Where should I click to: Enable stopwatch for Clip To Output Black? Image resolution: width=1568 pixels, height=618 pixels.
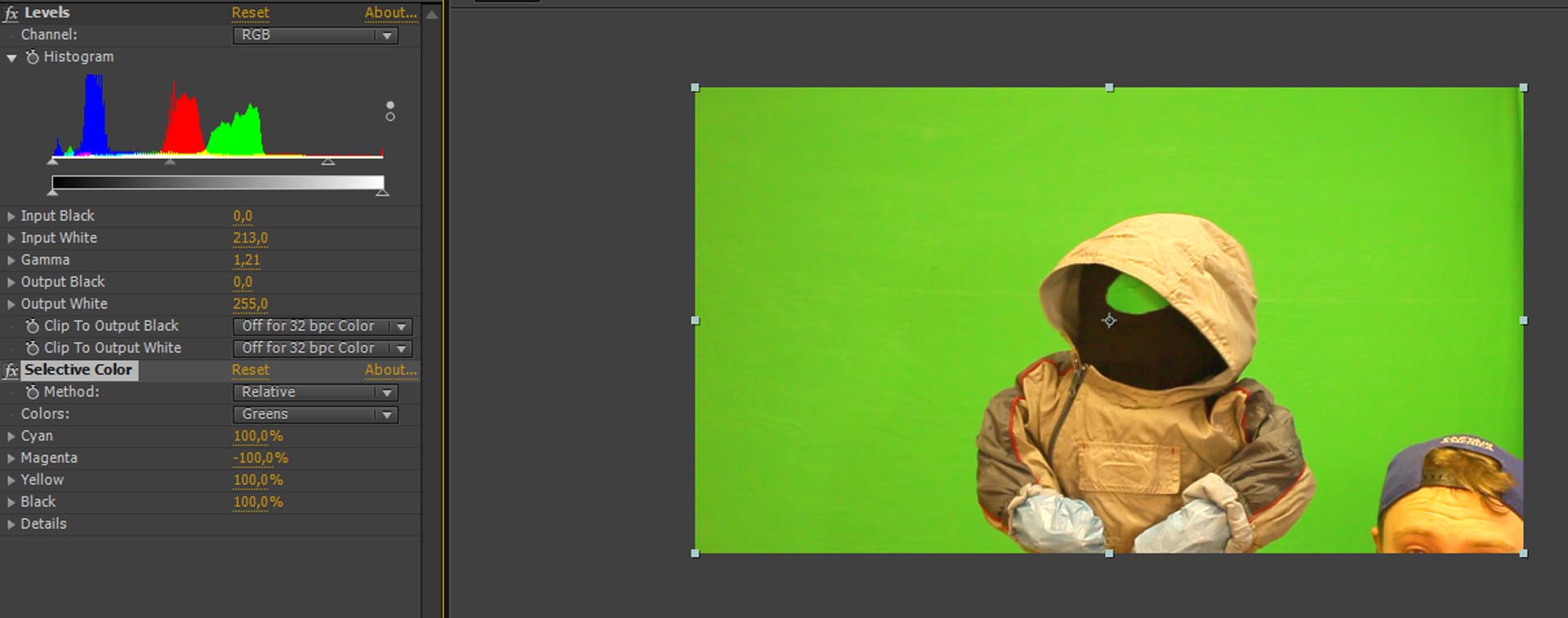coord(33,327)
